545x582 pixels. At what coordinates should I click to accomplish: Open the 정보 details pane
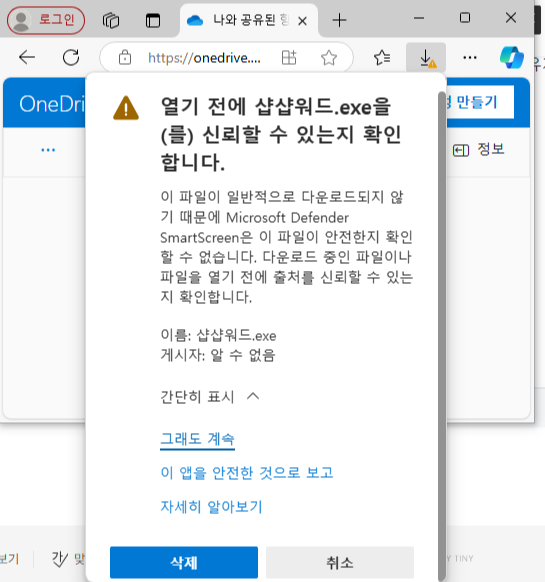coord(479,150)
